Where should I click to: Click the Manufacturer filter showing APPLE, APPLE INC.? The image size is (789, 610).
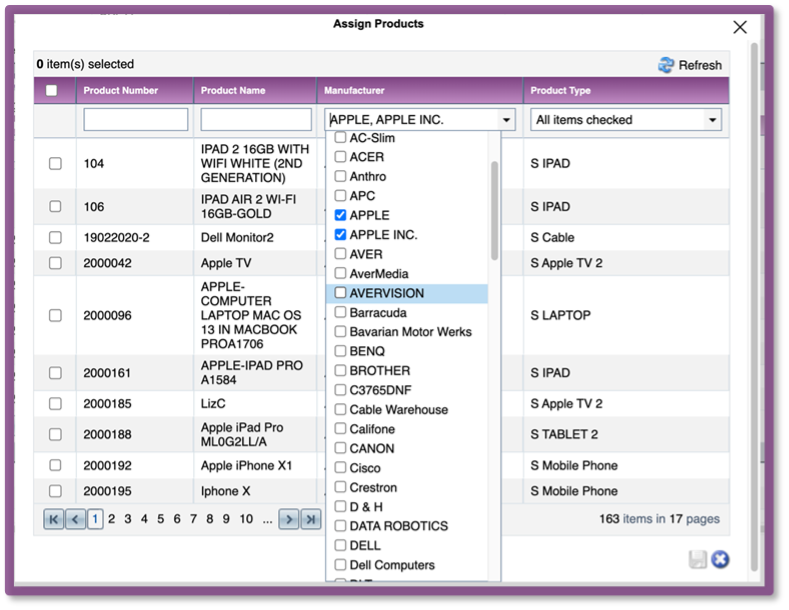420,120
